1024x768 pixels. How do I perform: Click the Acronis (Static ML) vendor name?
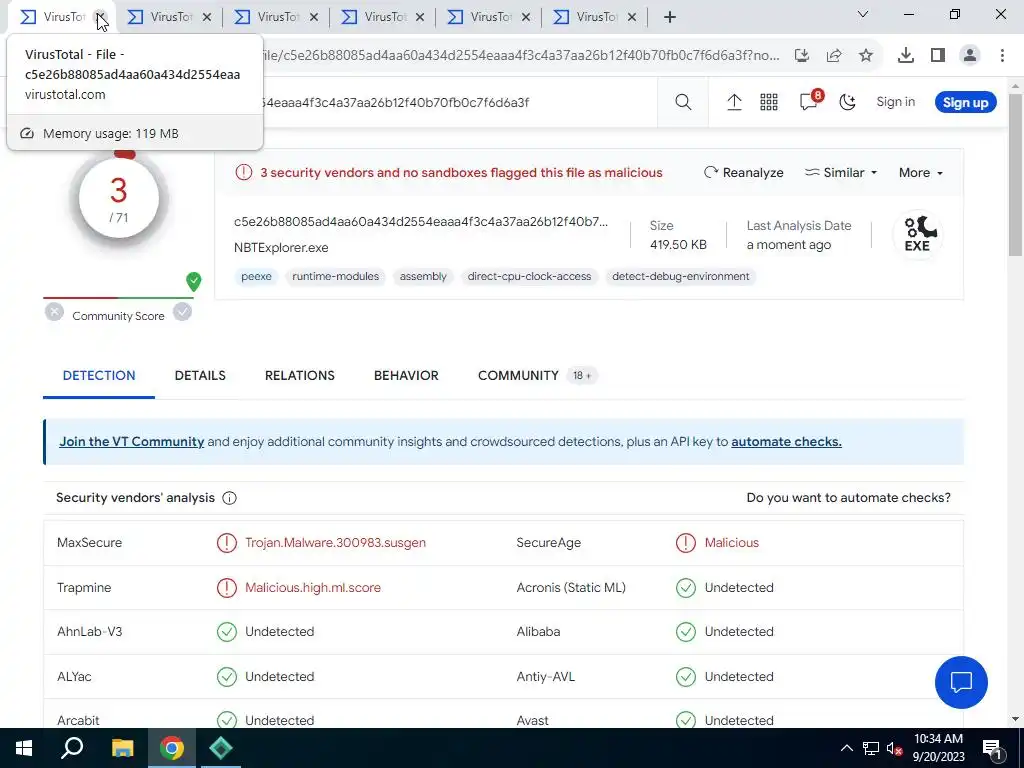pyautogui.click(x=571, y=588)
